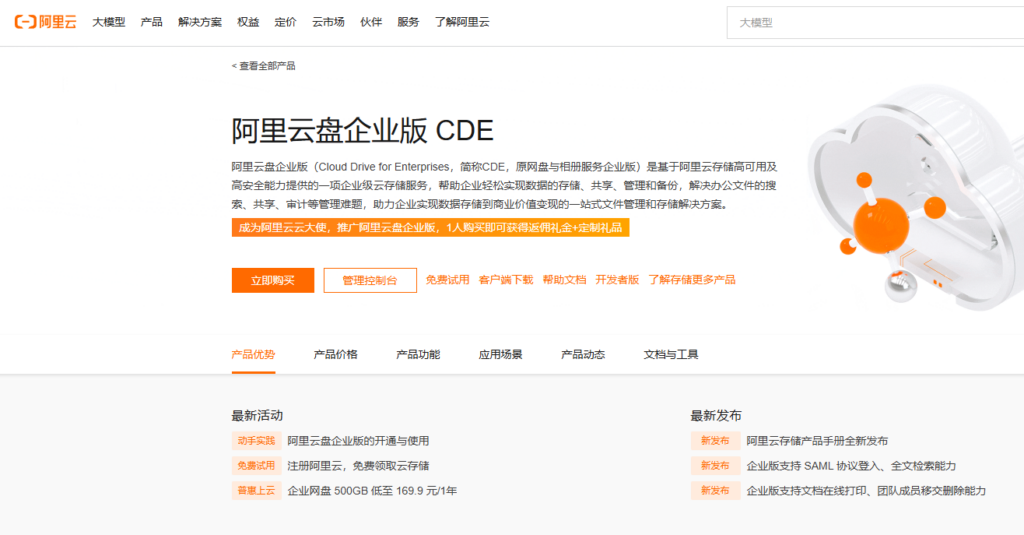Go to 定价 in top navigation
This screenshot has width=1024, height=535.
click(x=285, y=22)
